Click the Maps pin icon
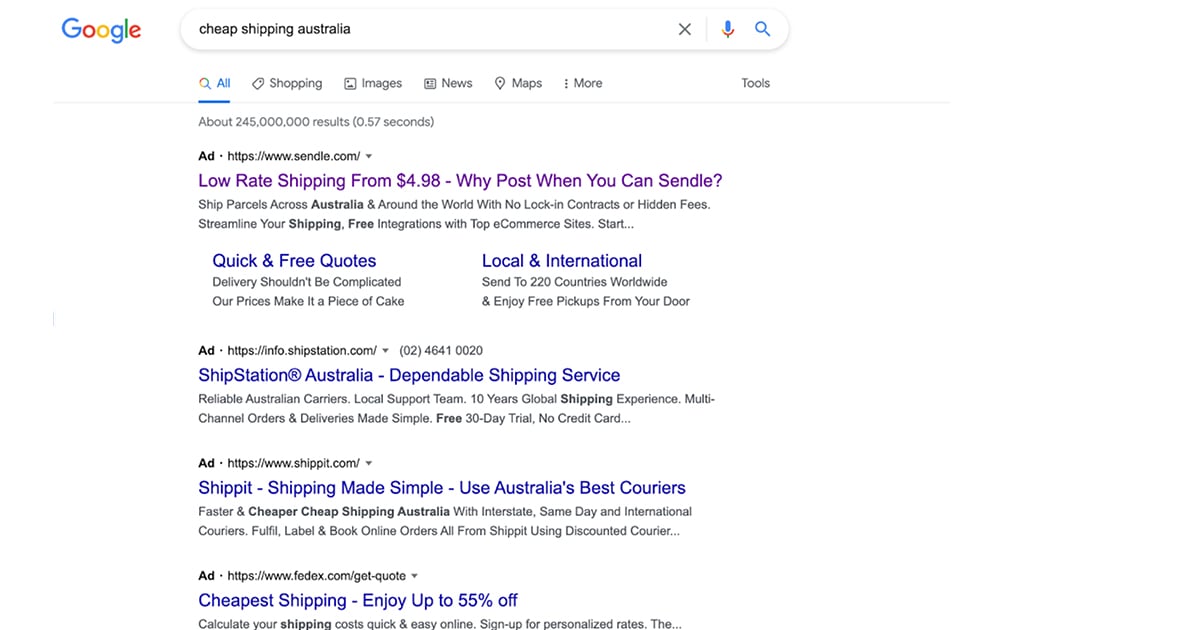 coord(500,84)
